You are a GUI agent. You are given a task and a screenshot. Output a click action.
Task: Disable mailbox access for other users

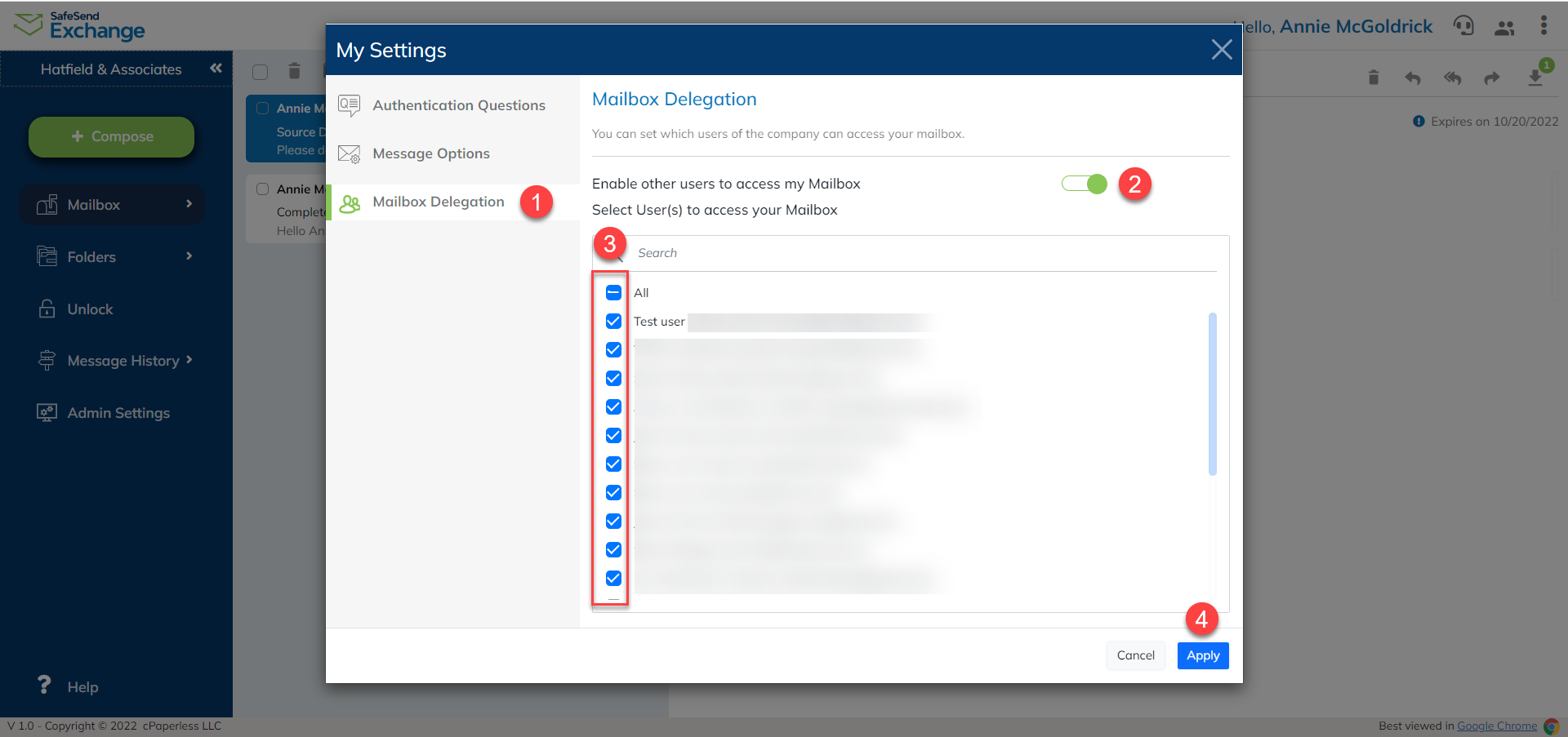coord(1084,184)
